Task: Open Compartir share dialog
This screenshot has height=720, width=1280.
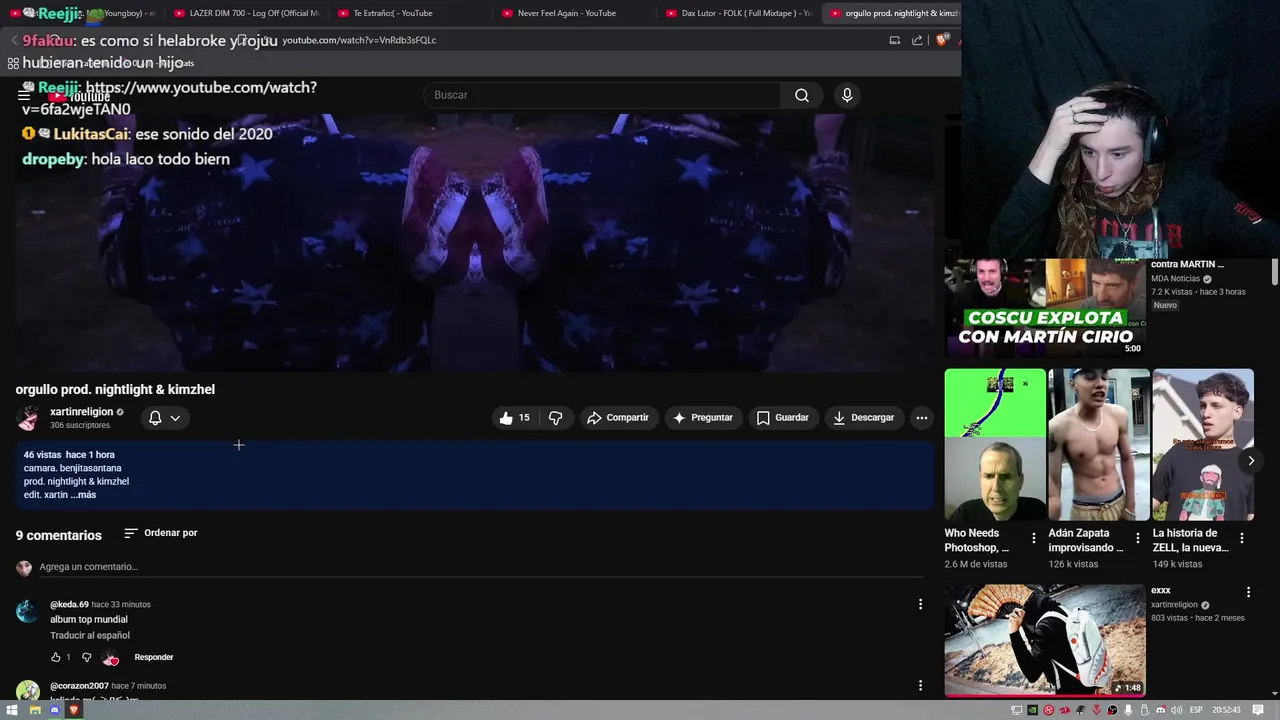Action: (x=618, y=418)
